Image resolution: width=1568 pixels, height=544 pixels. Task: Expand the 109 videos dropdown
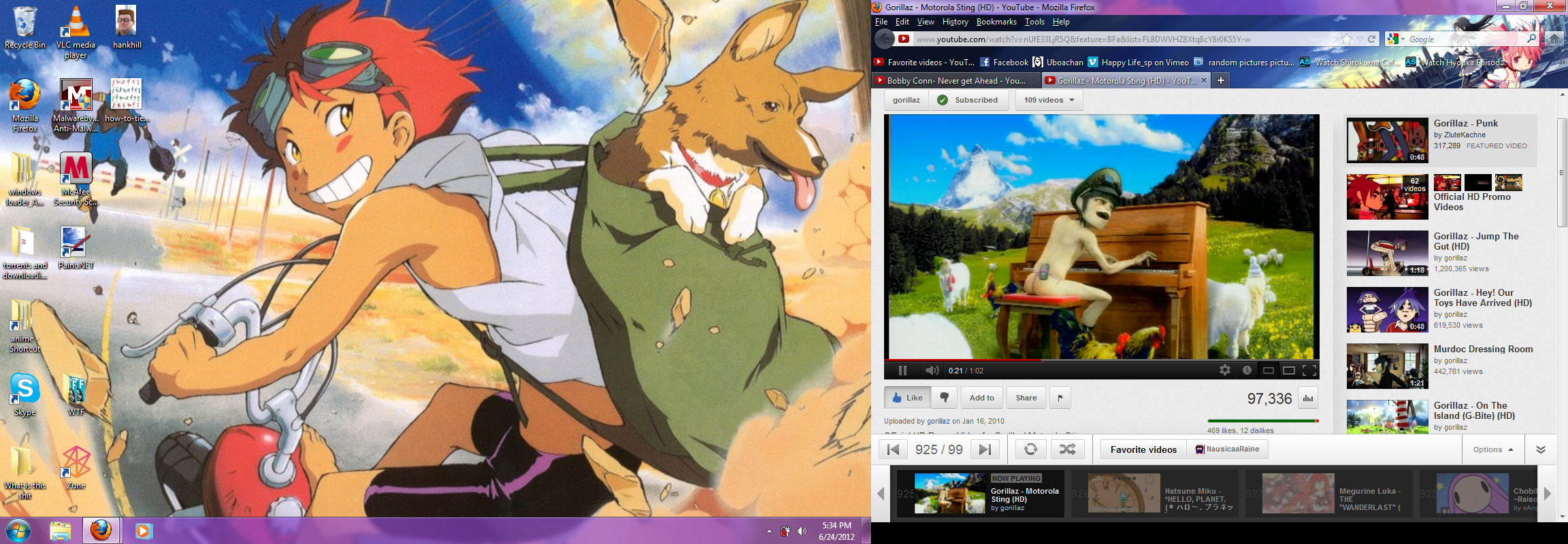tap(1049, 100)
